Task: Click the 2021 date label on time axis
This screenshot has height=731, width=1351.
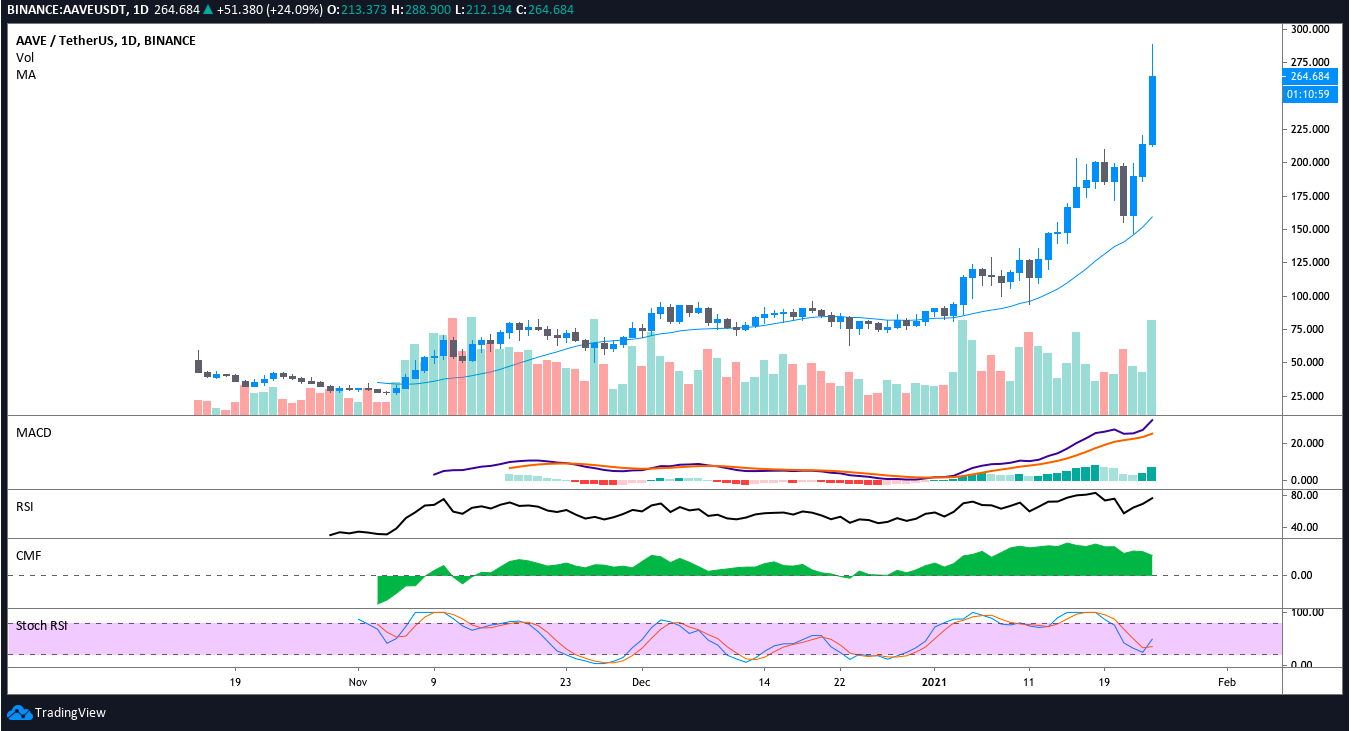Action: pyautogui.click(x=934, y=682)
